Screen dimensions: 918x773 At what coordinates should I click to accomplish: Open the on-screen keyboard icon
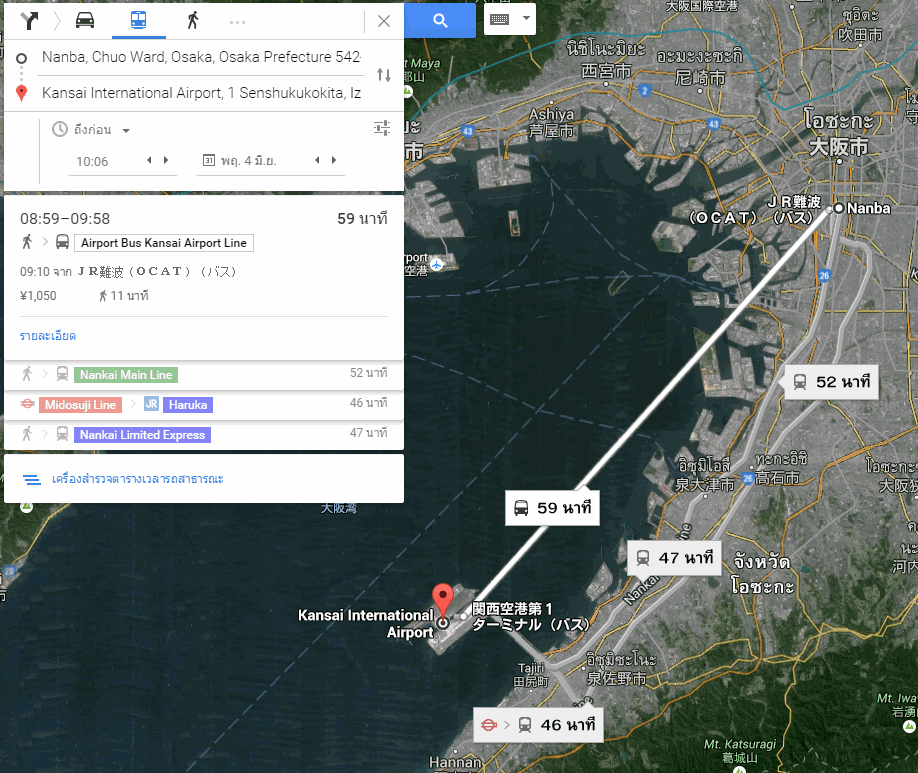(x=499, y=19)
